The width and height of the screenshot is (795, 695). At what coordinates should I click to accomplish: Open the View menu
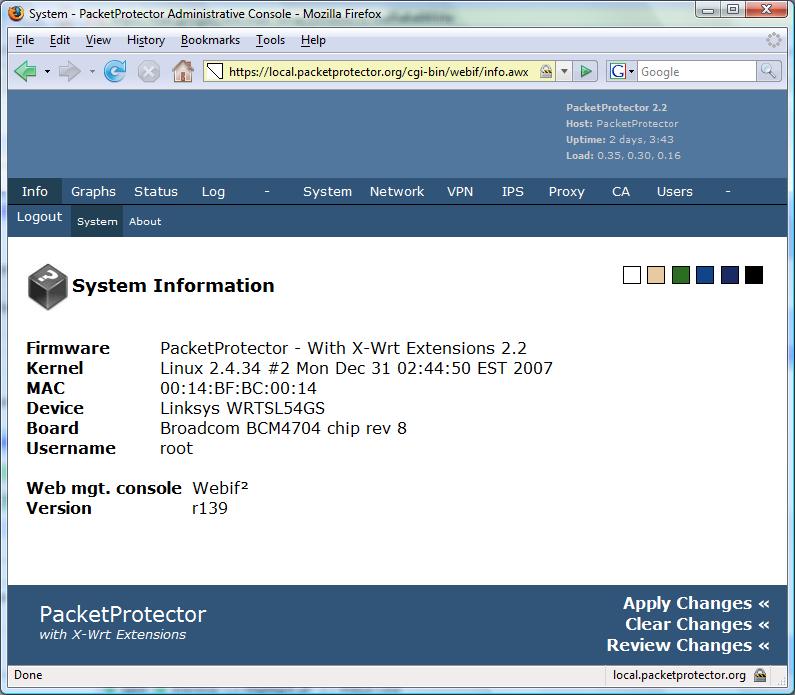[98, 40]
